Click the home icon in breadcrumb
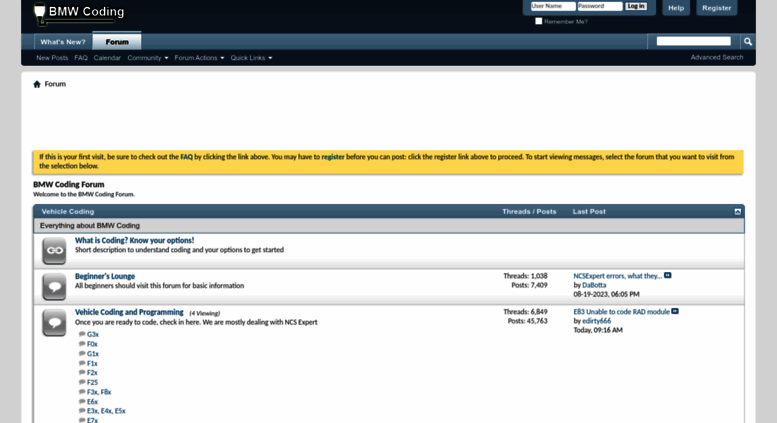The image size is (777, 423). click(37, 84)
